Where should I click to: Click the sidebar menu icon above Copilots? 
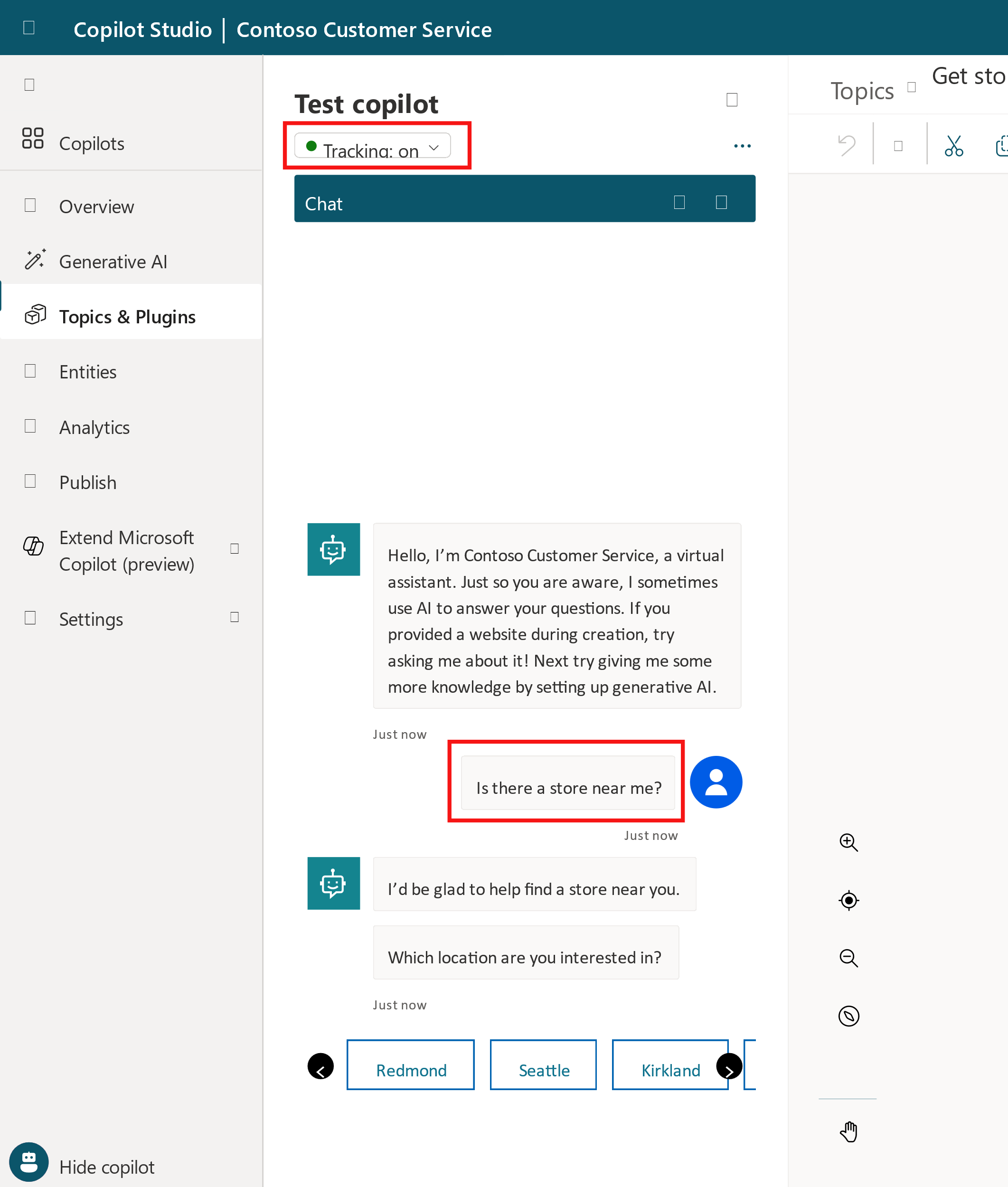click(x=30, y=85)
